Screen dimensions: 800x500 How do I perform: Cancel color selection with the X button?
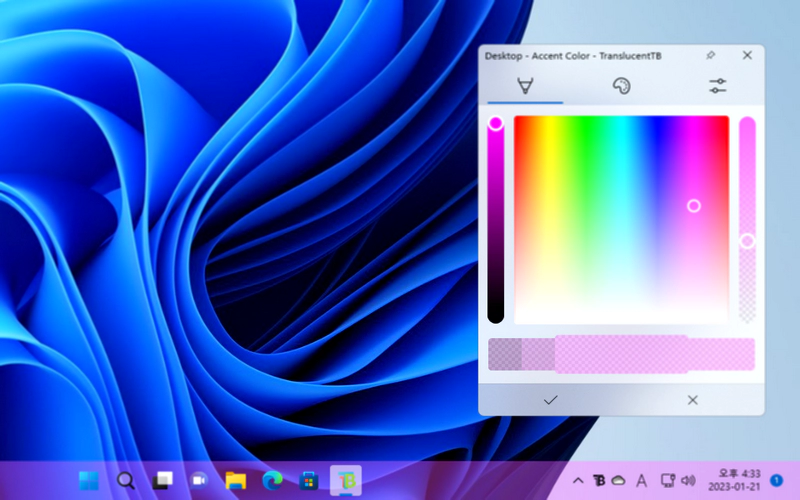click(693, 400)
